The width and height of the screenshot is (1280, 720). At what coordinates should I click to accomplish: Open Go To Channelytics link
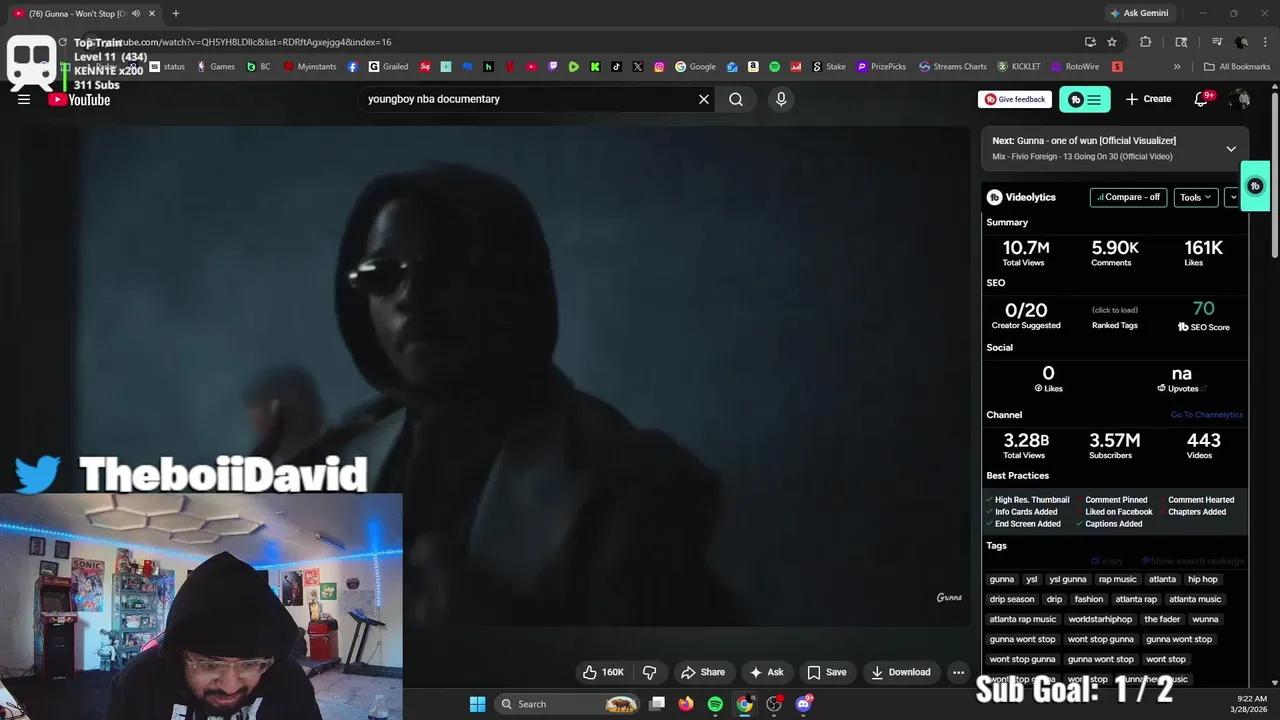[1207, 415]
